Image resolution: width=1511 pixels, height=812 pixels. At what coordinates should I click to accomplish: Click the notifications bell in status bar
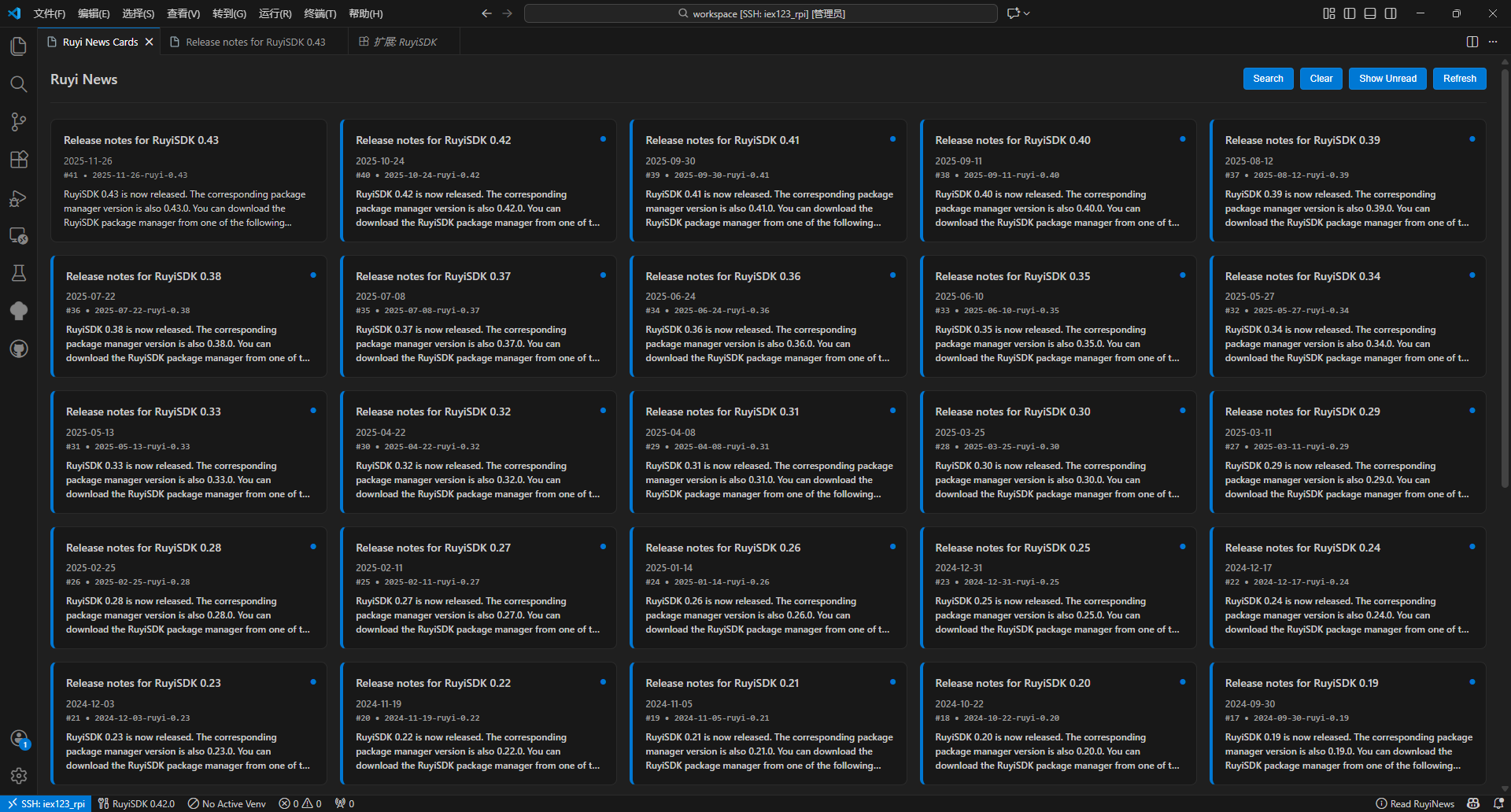[1498, 803]
